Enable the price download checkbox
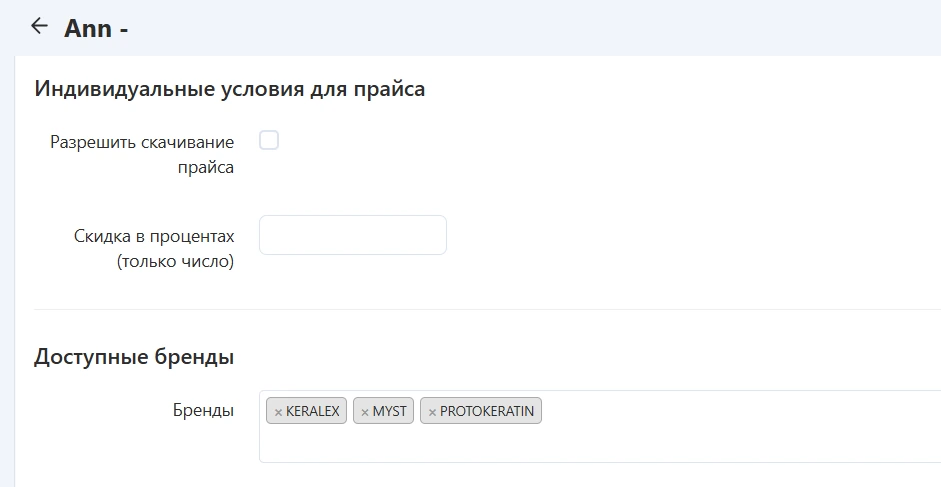Image resolution: width=941 pixels, height=487 pixels. 269,141
